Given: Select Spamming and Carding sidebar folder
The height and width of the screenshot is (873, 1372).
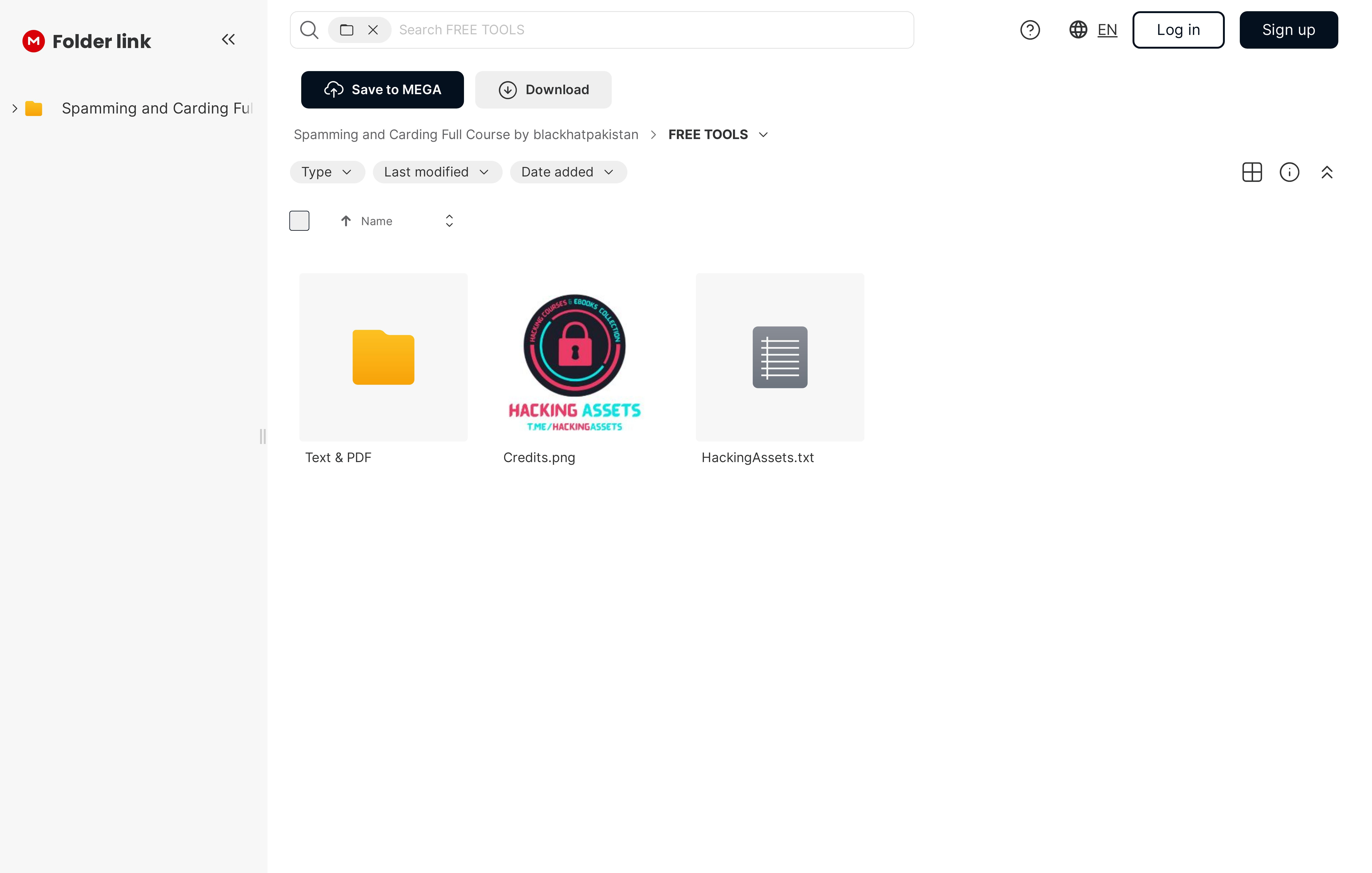Looking at the screenshot, I should (x=157, y=108).
